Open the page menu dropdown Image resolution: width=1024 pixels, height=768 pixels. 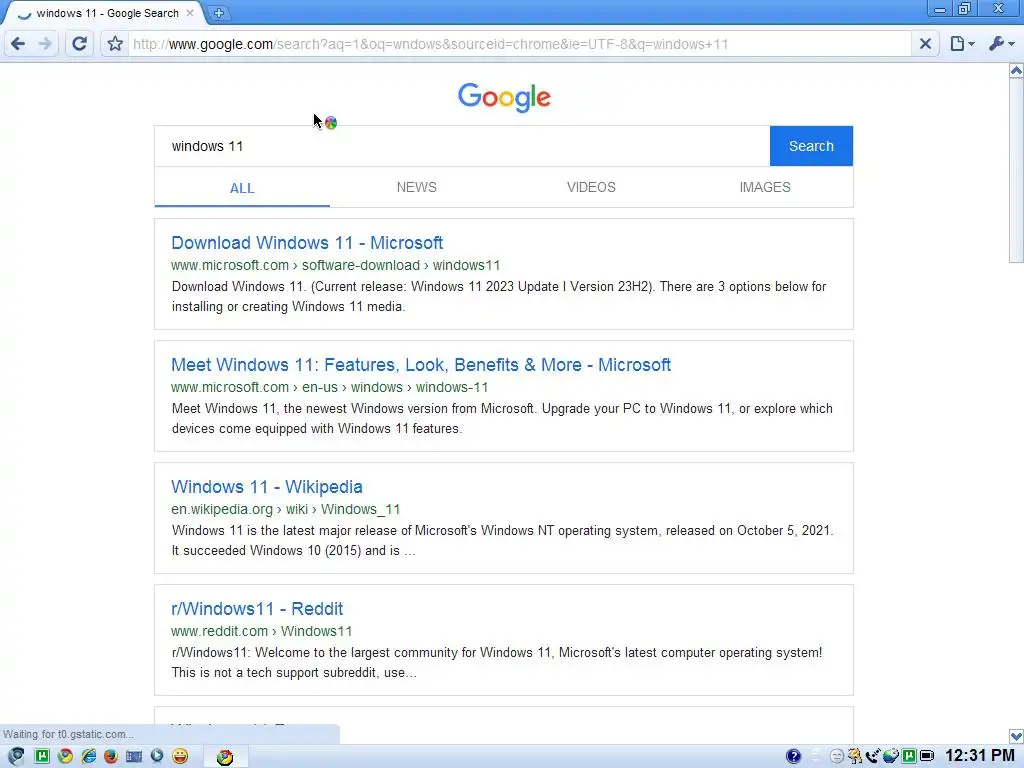[x=962, y=44]
